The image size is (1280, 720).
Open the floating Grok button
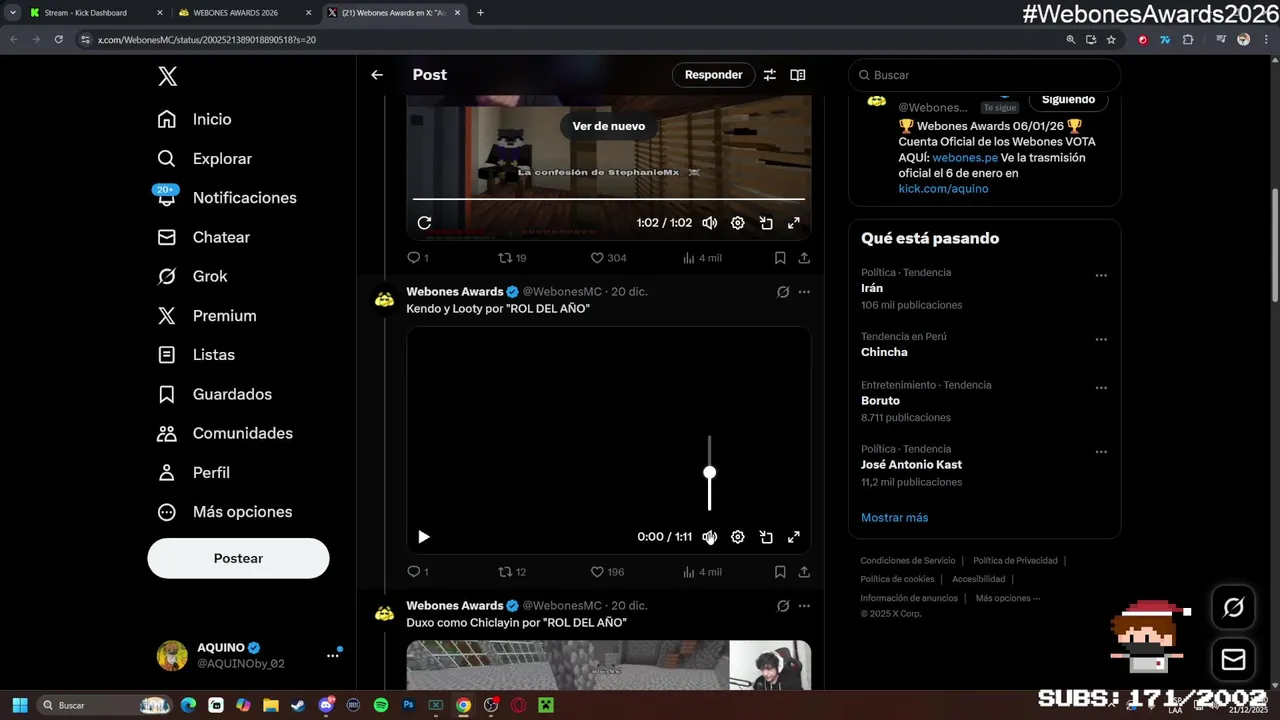(x=1233, y=607)
